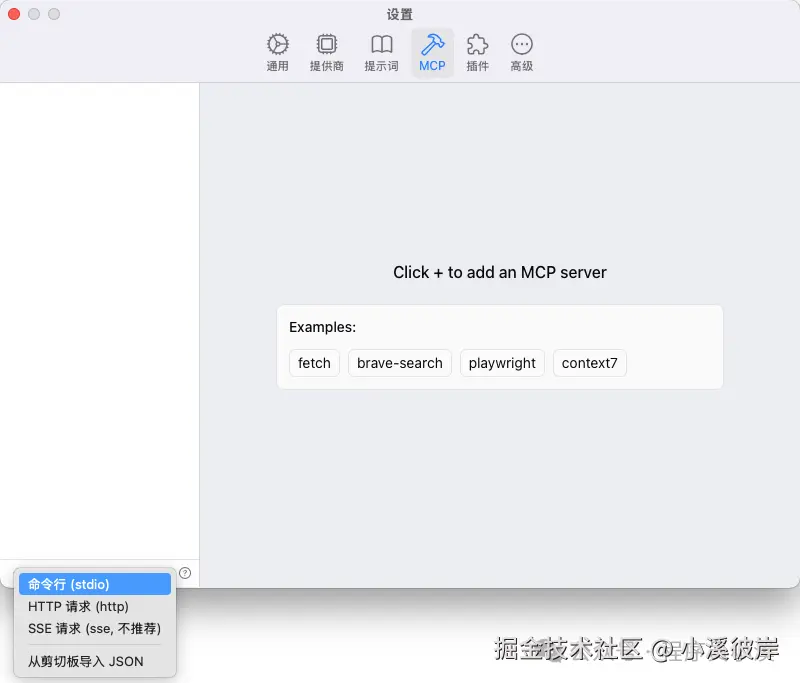The height and width of the screenshot is (683, 800).
Task: Select the playwright example
Action: [x=502, y=363]
